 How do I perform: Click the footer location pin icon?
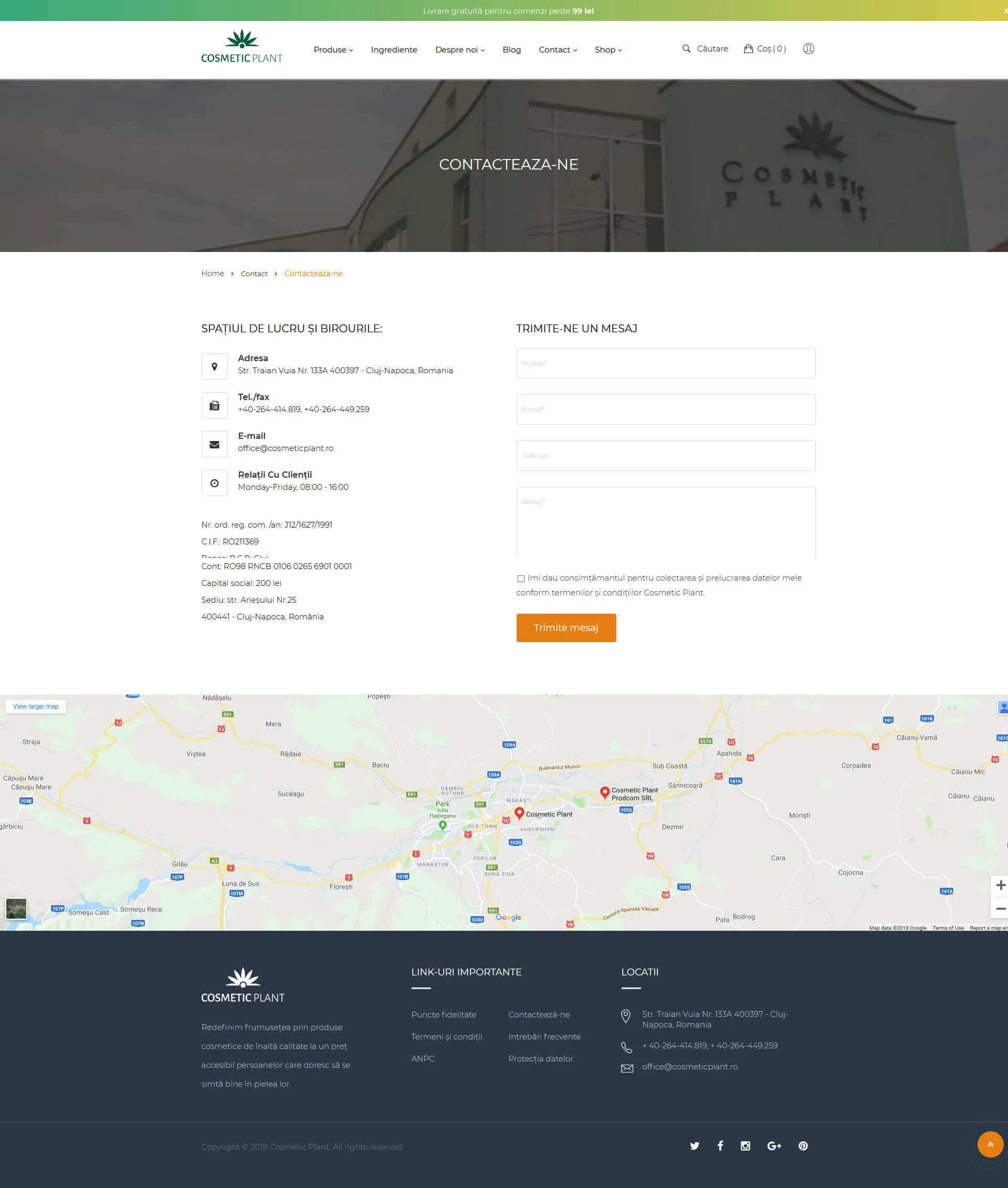click(626, 1015)
